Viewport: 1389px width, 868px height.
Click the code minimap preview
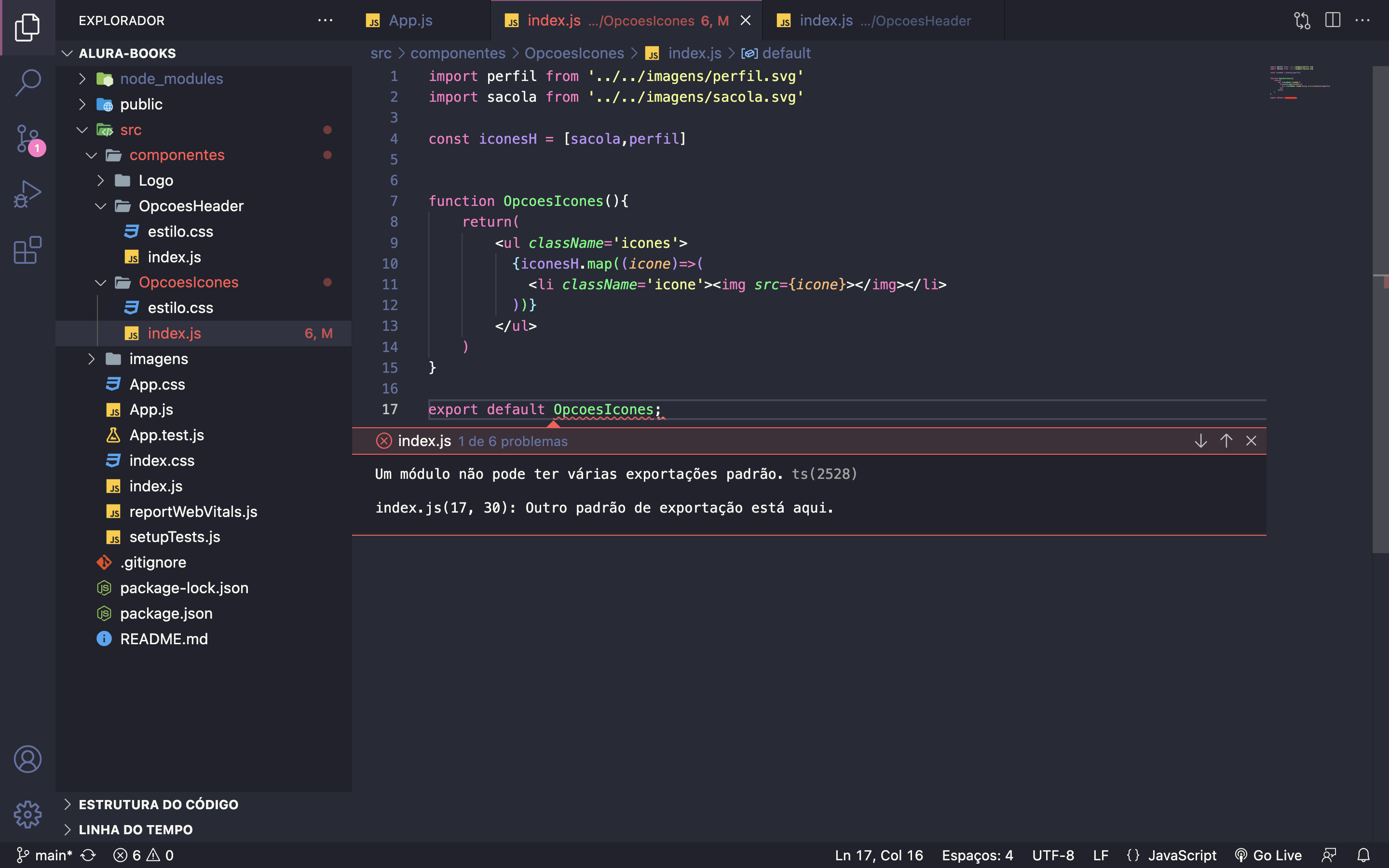(1300, 82)
